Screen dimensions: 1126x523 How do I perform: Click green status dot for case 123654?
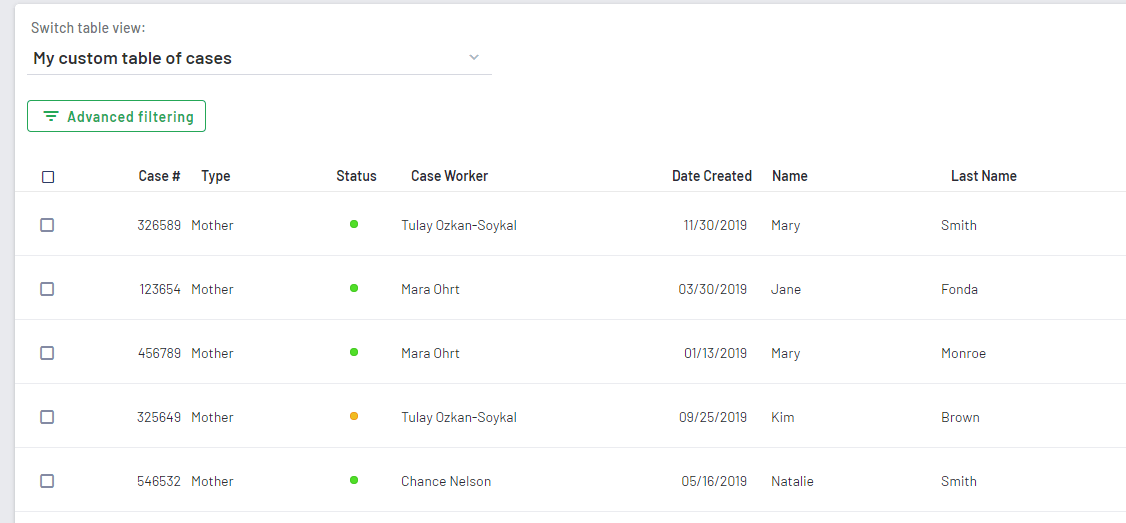pyautogui.click(x=354, y=288)
